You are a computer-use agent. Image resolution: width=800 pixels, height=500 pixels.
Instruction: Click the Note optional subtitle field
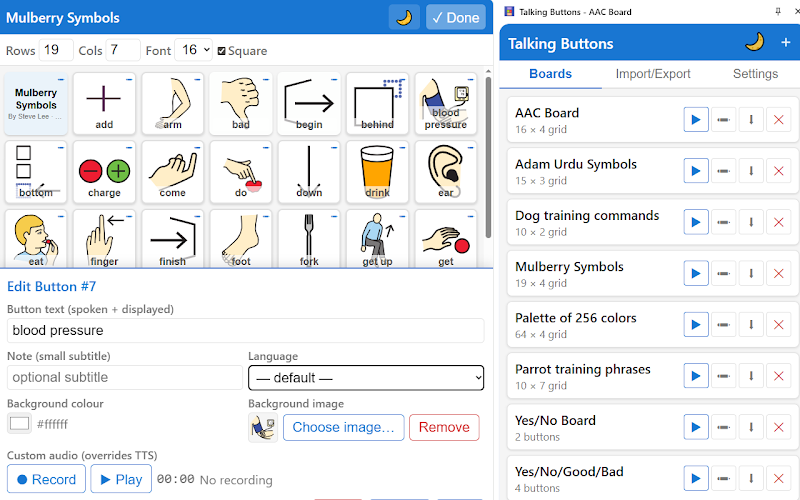124,378
